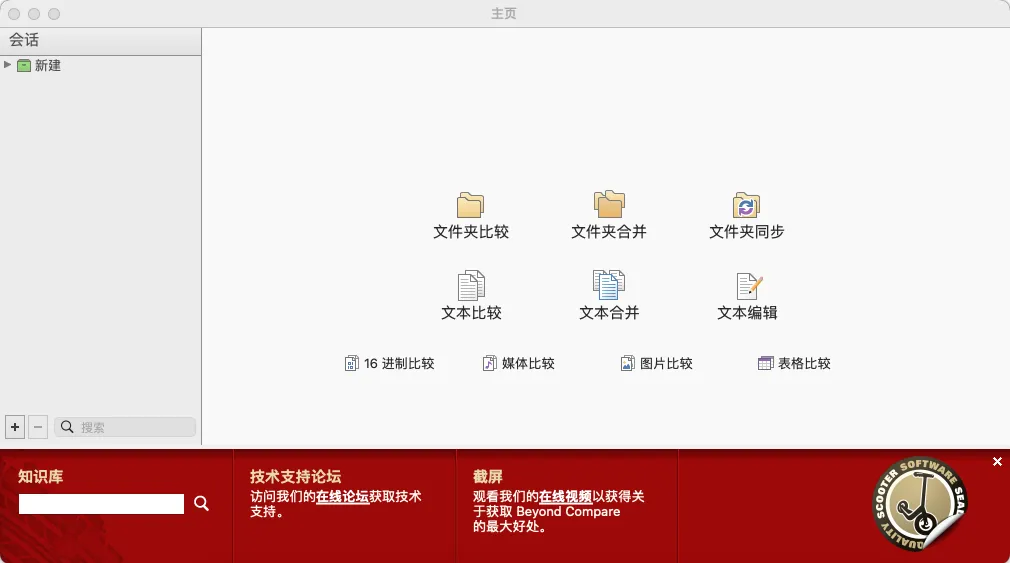Image resolution: width=1010 pixels, height=563 pixels.
Task: Open the 文件夹比较 folder compare icon
Action: [470, 206]
